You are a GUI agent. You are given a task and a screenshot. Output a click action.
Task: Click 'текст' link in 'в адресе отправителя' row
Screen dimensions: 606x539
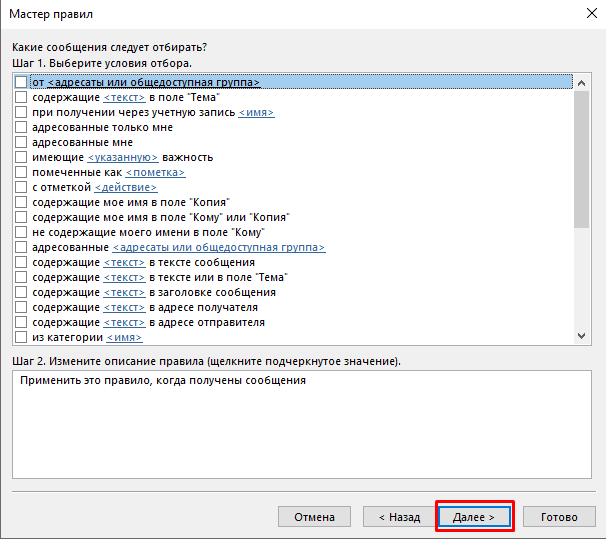point(124,323)
